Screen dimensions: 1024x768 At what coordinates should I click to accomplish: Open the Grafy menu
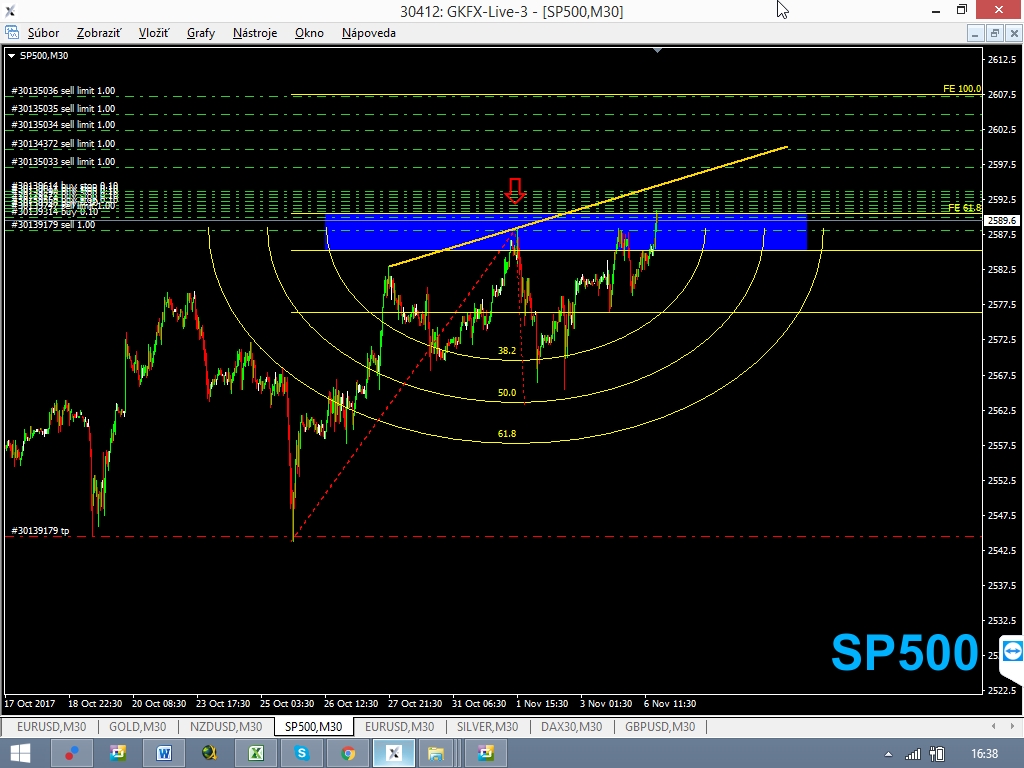point(200,33)
